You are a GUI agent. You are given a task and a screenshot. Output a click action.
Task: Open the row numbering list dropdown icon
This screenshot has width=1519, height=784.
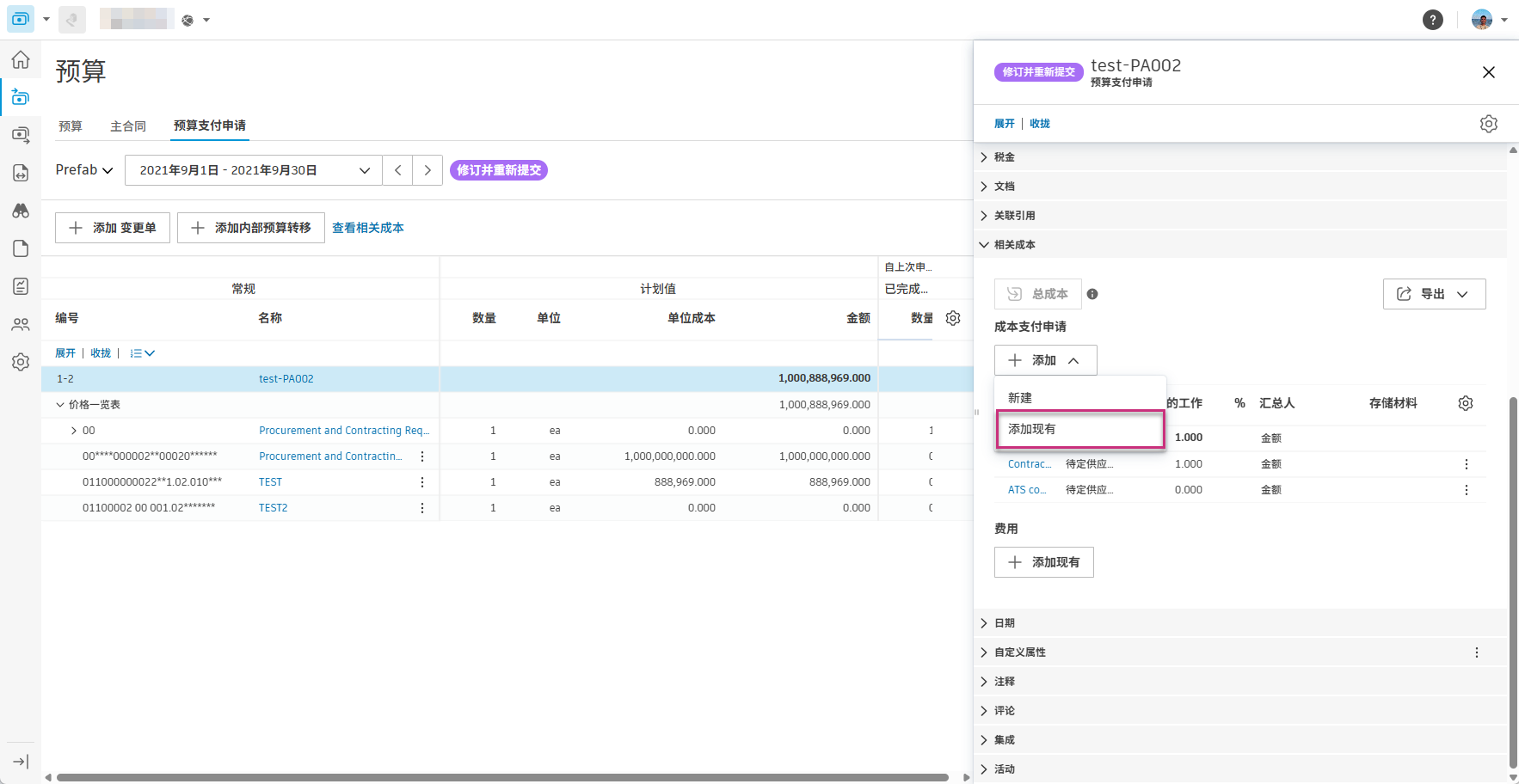142,353
